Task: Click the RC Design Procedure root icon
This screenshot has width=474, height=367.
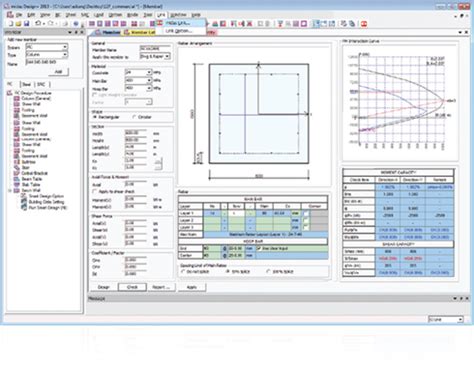Action: [10, 93]
